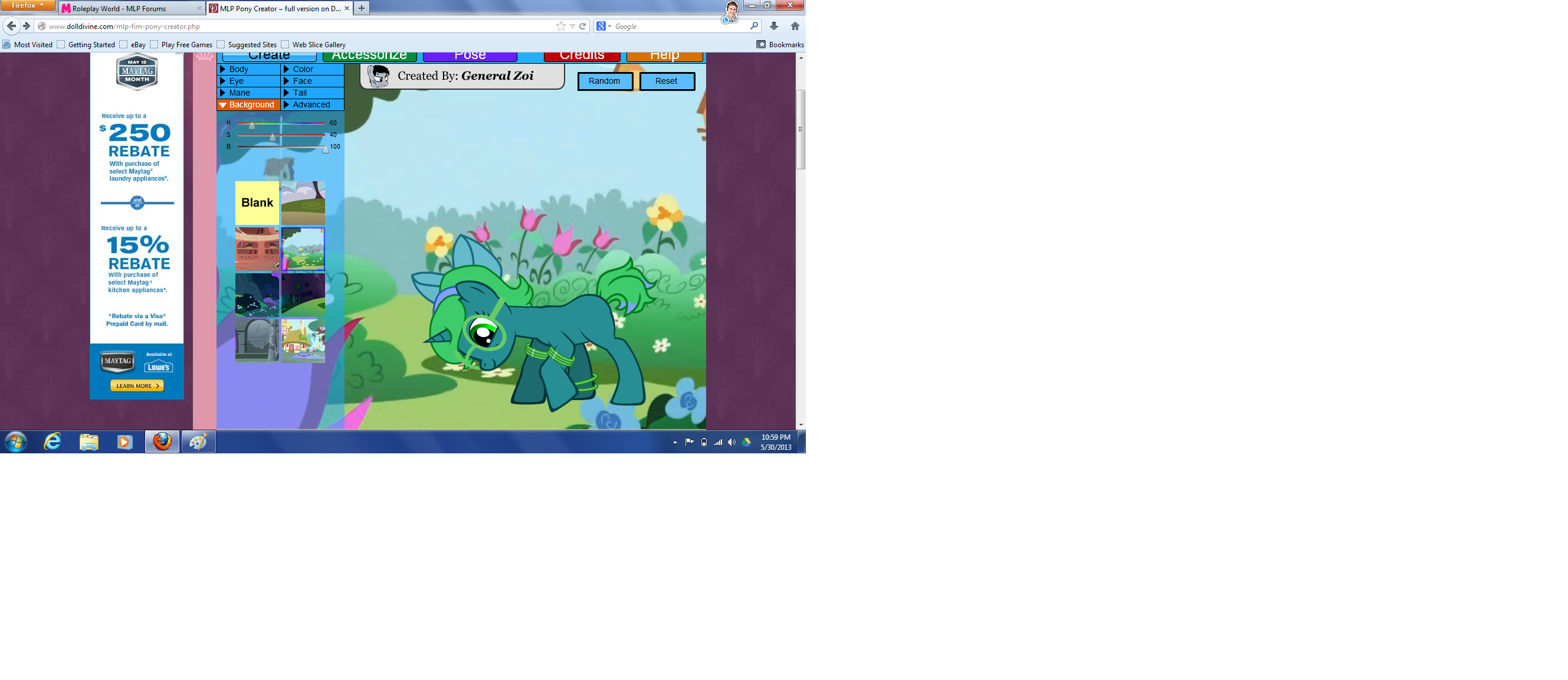The width and height of the screenshot is (1568, 680).
Task: Expand the Tail section
Action: click(x=312, y=93)
